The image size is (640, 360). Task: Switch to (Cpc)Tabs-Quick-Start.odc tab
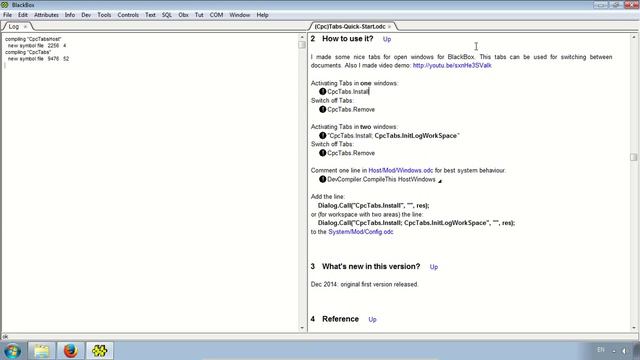pos(350,27)
